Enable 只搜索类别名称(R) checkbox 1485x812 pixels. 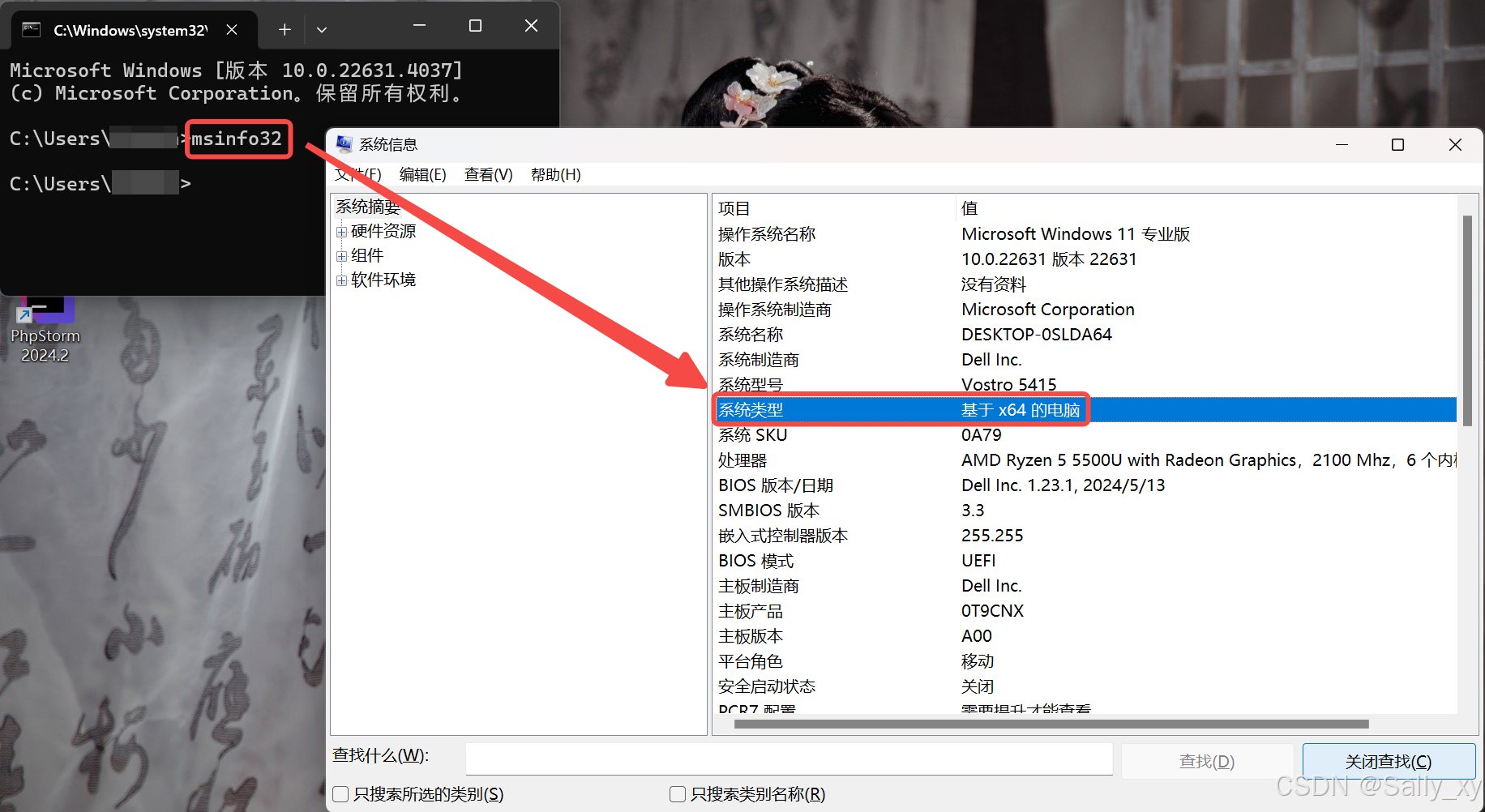coord(678,794)
